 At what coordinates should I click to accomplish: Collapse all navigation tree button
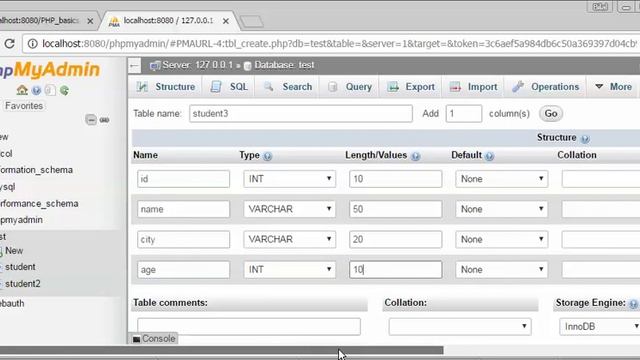click(x=91, y=120)
